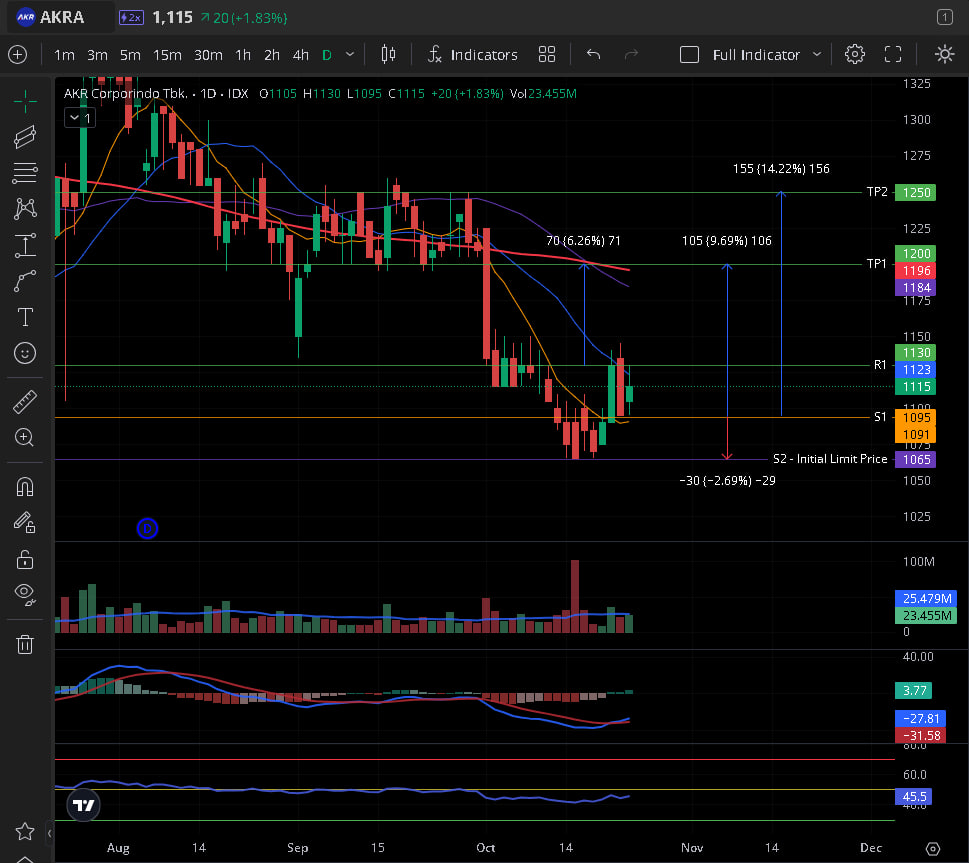Collapse the indicator legend under chart title
This screenshot has width=969, height=863.
tap(74, 118)
